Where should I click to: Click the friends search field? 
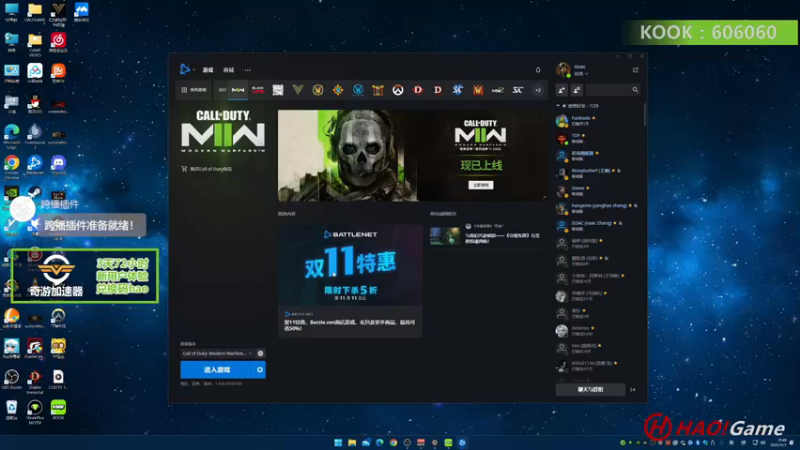tap(612, 90)
